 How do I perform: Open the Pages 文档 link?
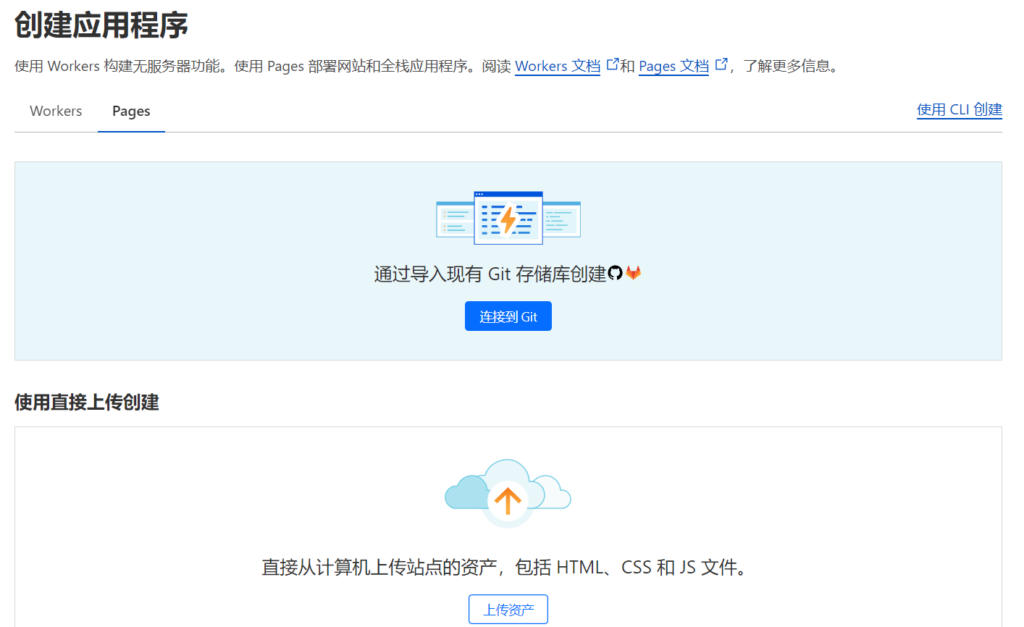673,67
